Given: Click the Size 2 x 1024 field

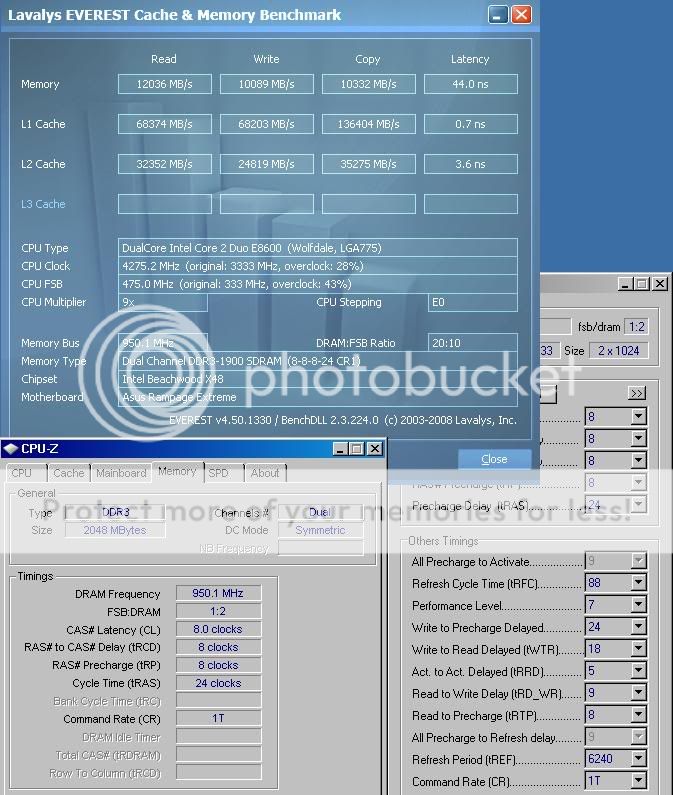Looking at the screenshot, I should click(618, 350).
